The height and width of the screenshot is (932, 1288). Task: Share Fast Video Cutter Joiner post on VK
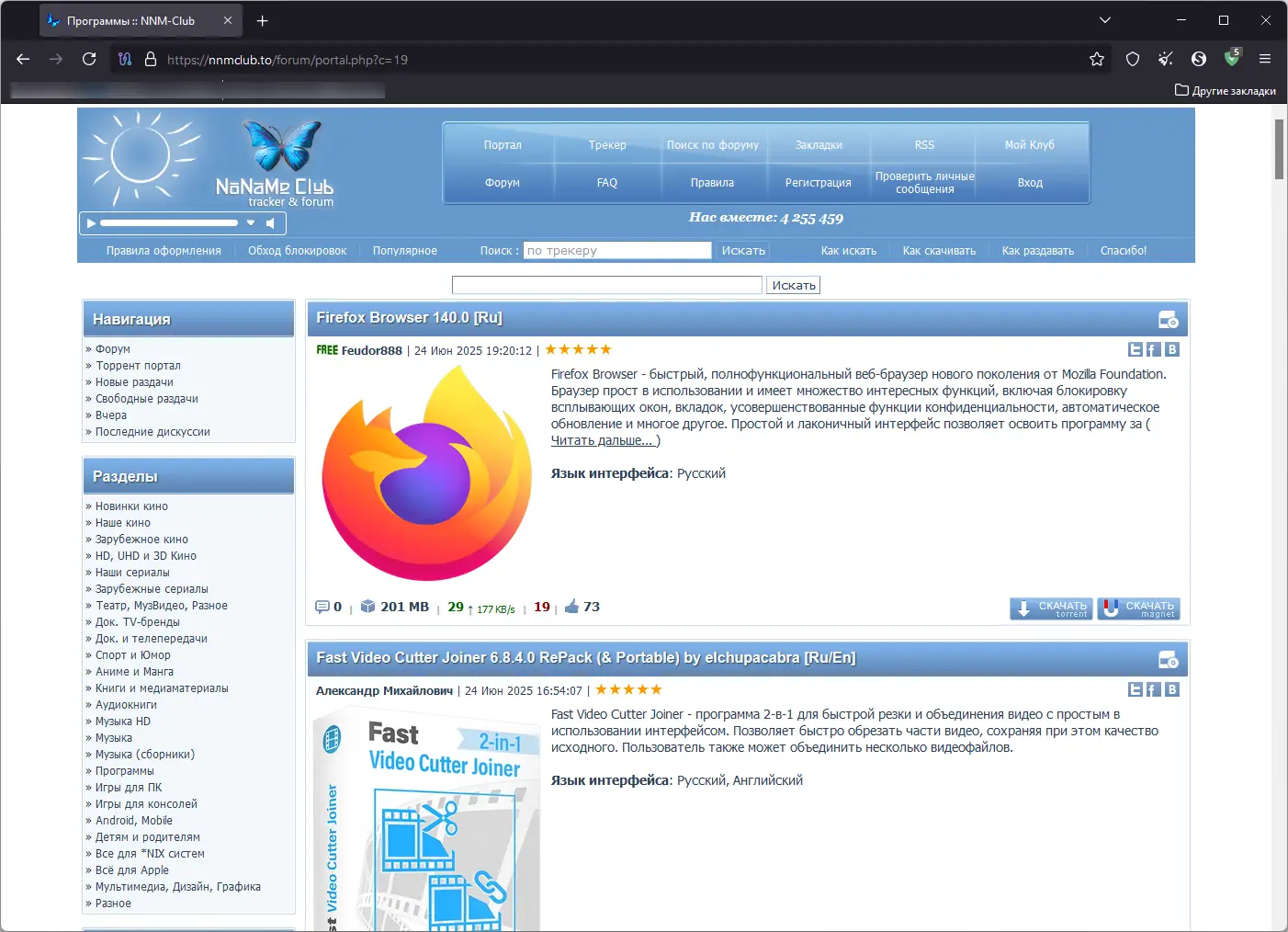click(1172, 689)
